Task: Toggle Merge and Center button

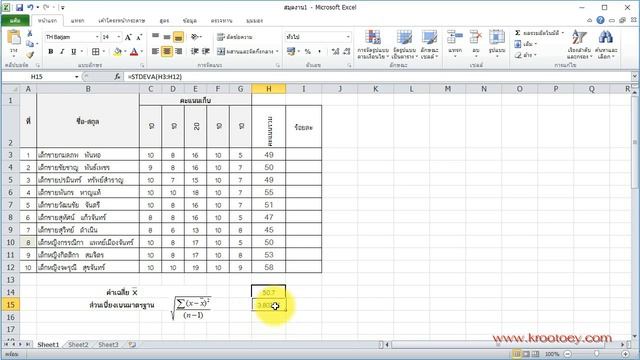Action: [245, 51]
